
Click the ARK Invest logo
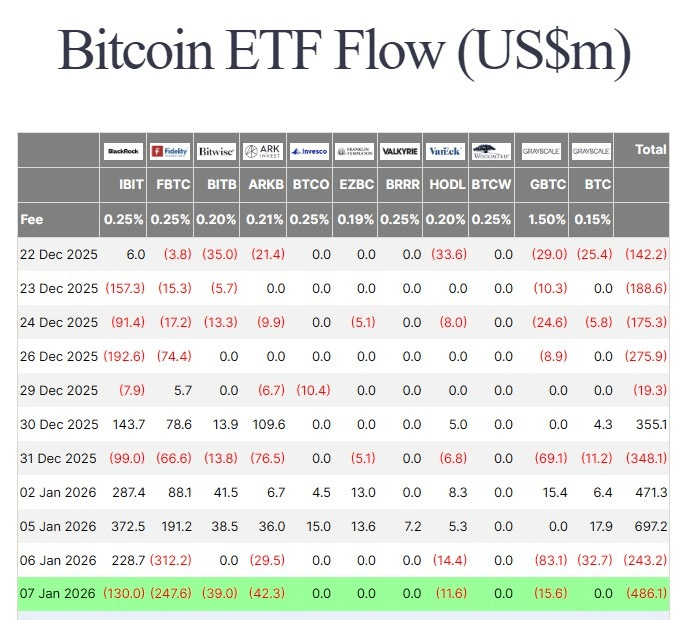(x=263, y=151)
